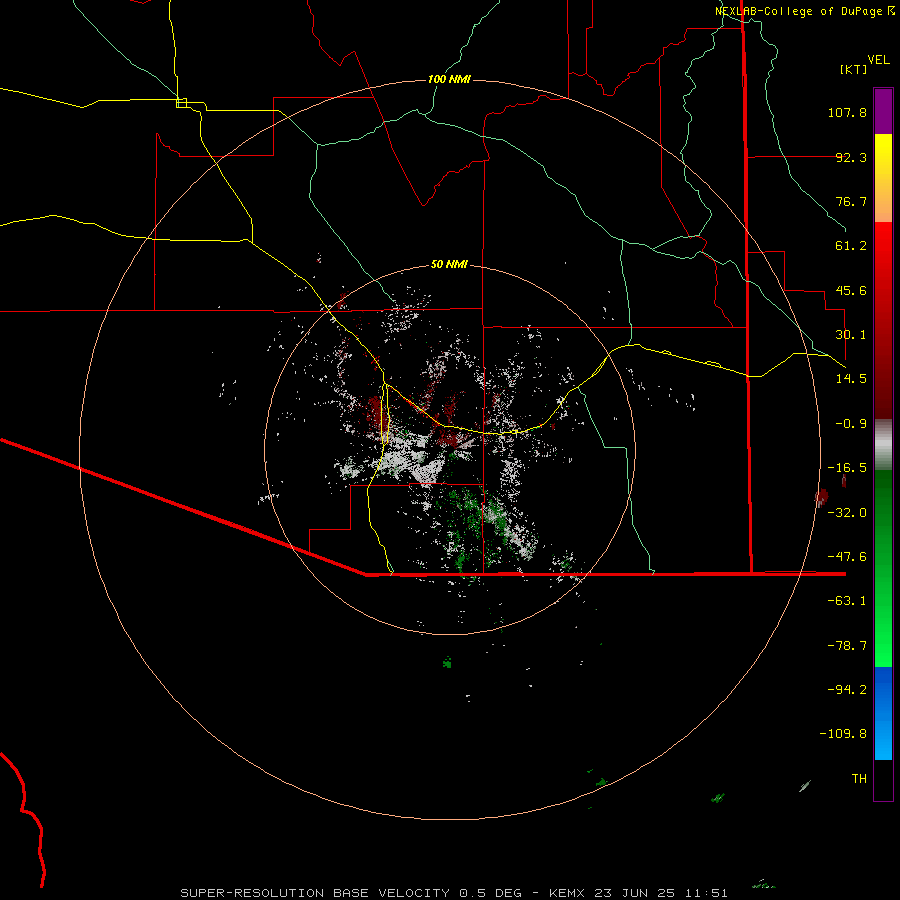Select the -78.7 velocity scale value
The width and height of the screenshot is (900, 900).
[x=847, y=646]
